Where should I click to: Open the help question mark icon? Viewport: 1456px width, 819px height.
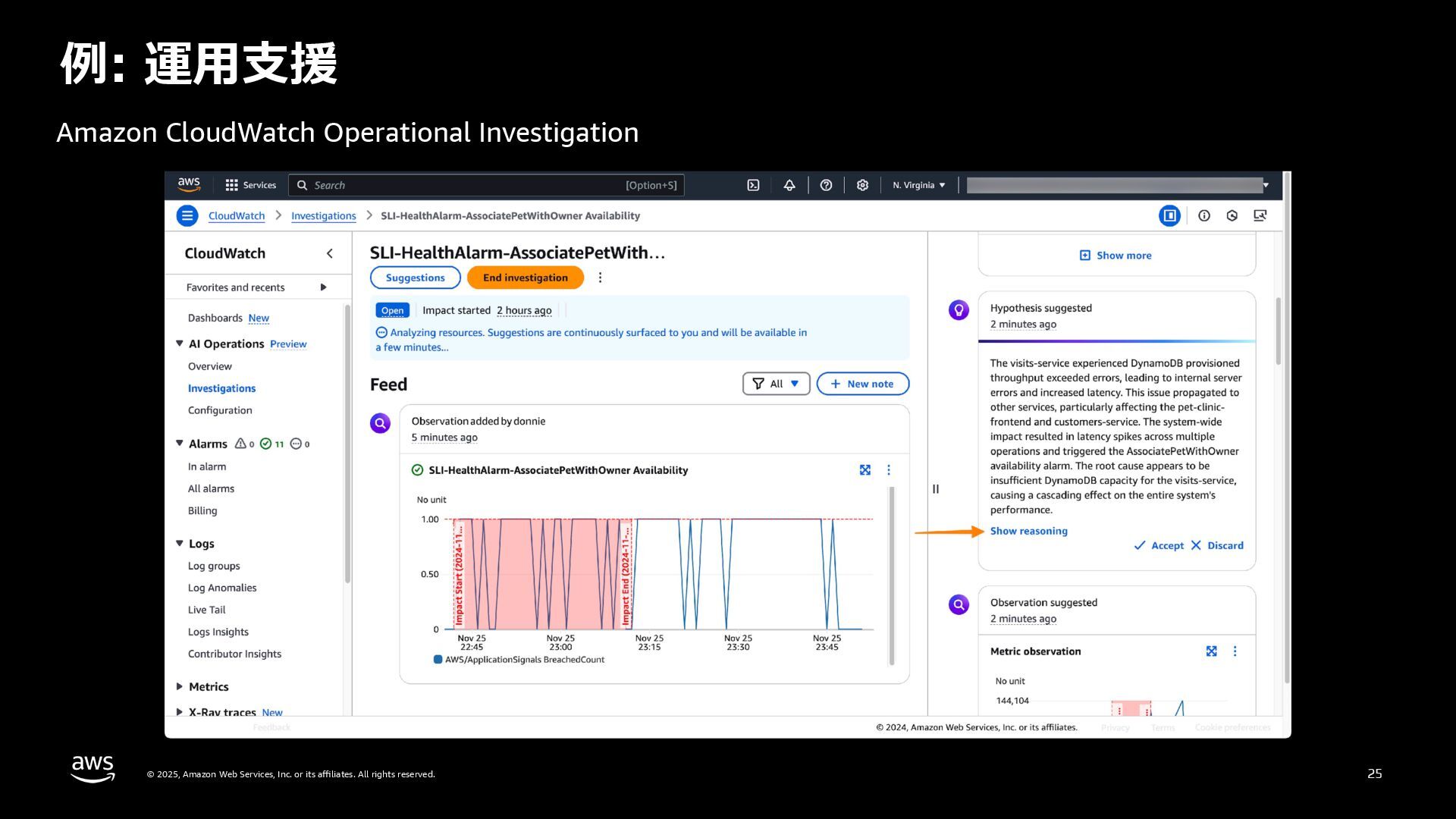click(826, 185)
